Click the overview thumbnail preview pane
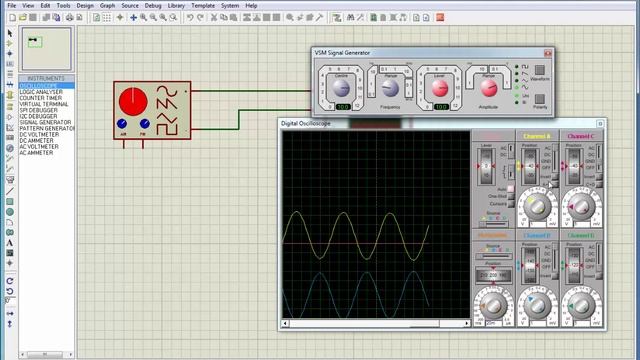This screenshot has width=640, height=360. point(47,49)
